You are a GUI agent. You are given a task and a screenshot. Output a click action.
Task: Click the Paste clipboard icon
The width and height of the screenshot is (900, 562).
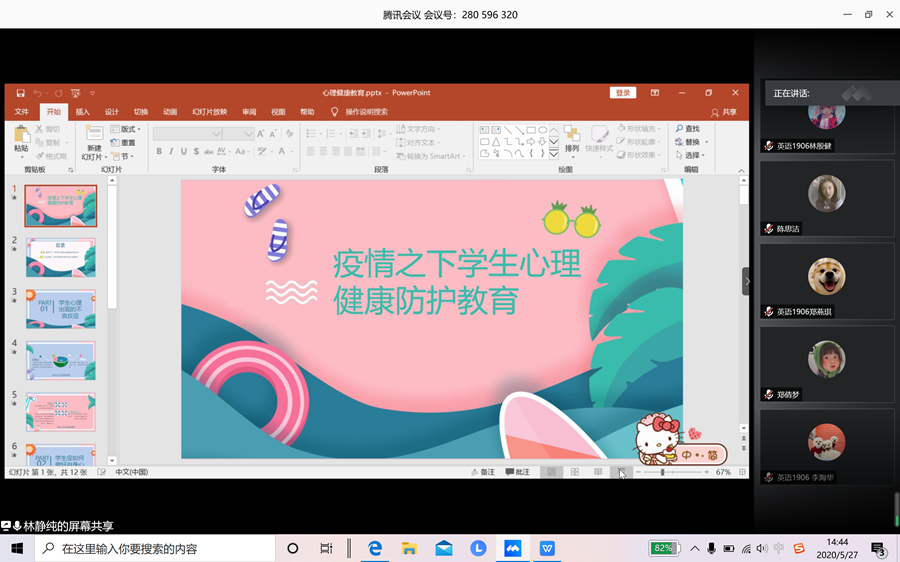pos(21,135)
